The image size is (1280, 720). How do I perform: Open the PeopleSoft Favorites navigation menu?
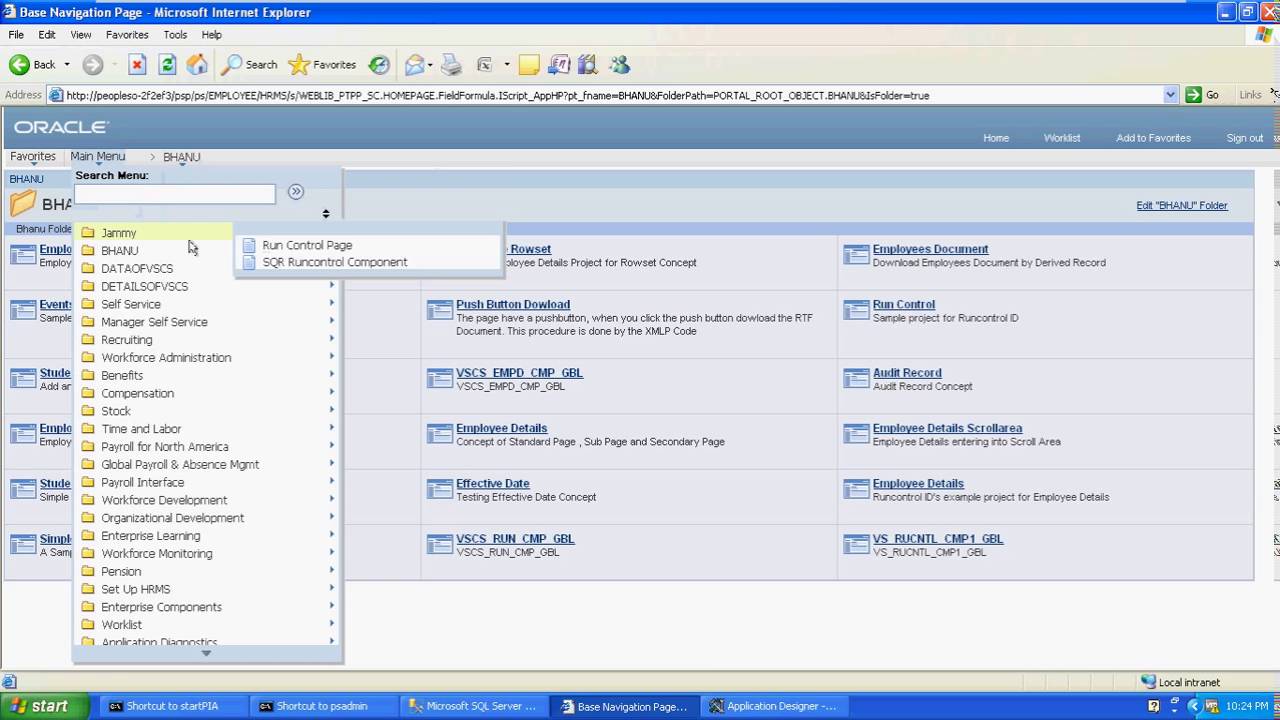(x=33, y=156)
